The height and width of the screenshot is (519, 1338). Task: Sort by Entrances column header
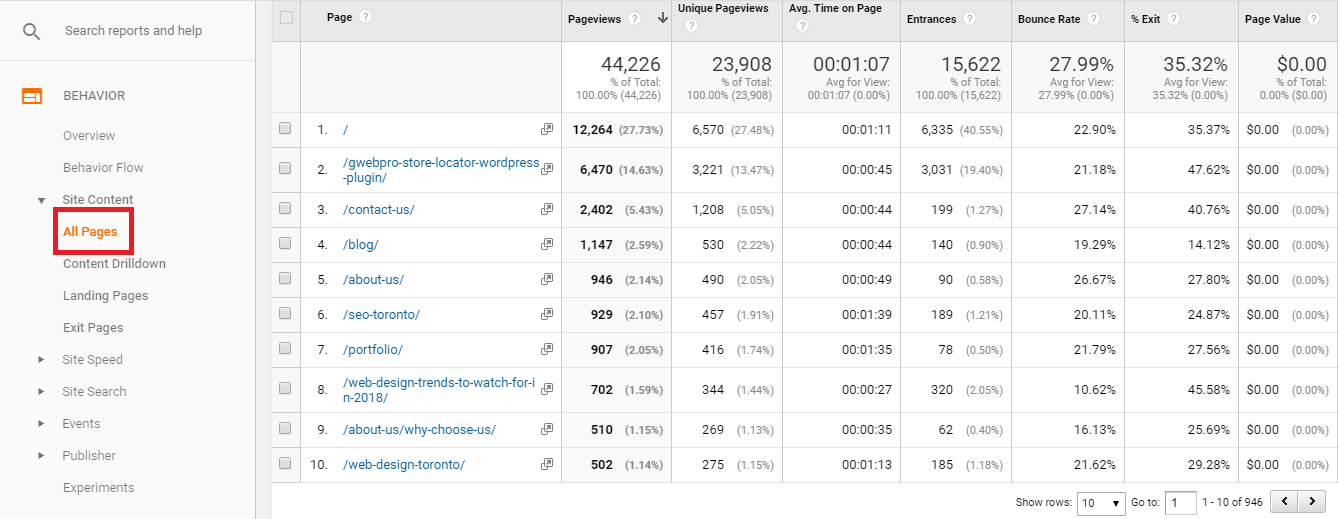click(932, 19)
